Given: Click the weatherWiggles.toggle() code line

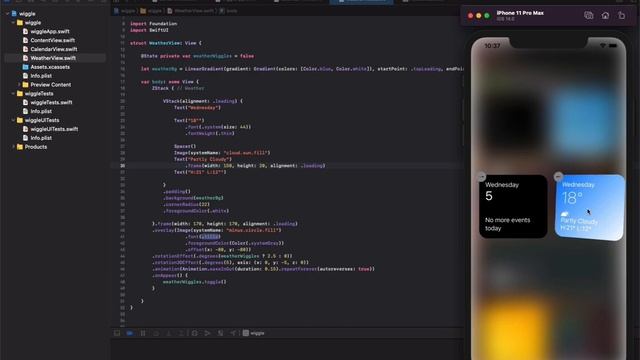Looking at the screenshot, I should tap(194, 282).
